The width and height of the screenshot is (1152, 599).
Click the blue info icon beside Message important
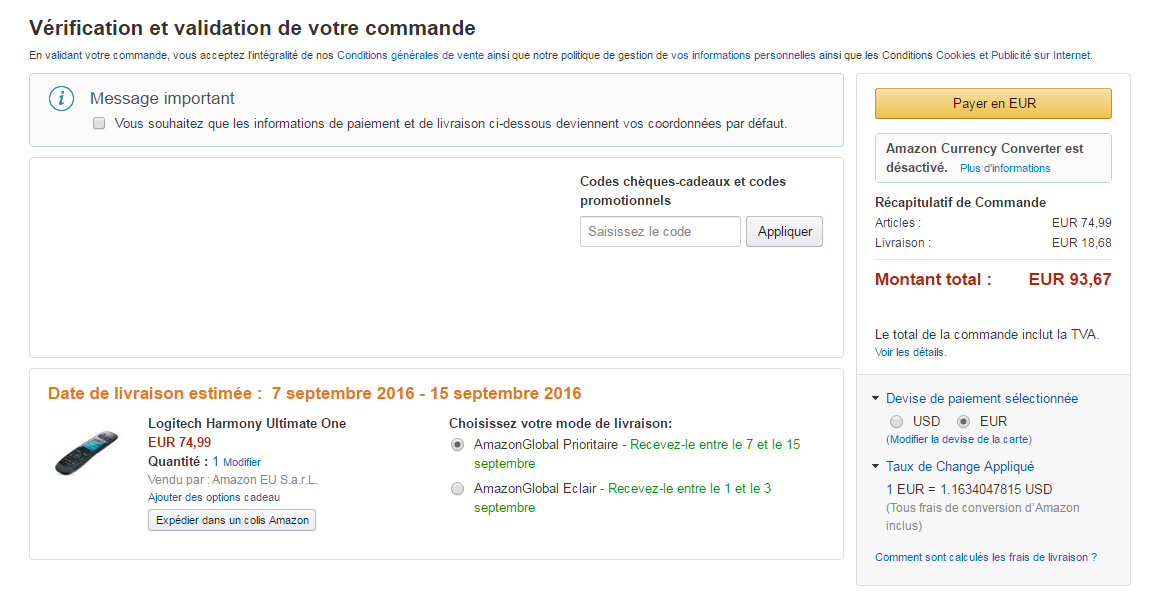[62, 98]
